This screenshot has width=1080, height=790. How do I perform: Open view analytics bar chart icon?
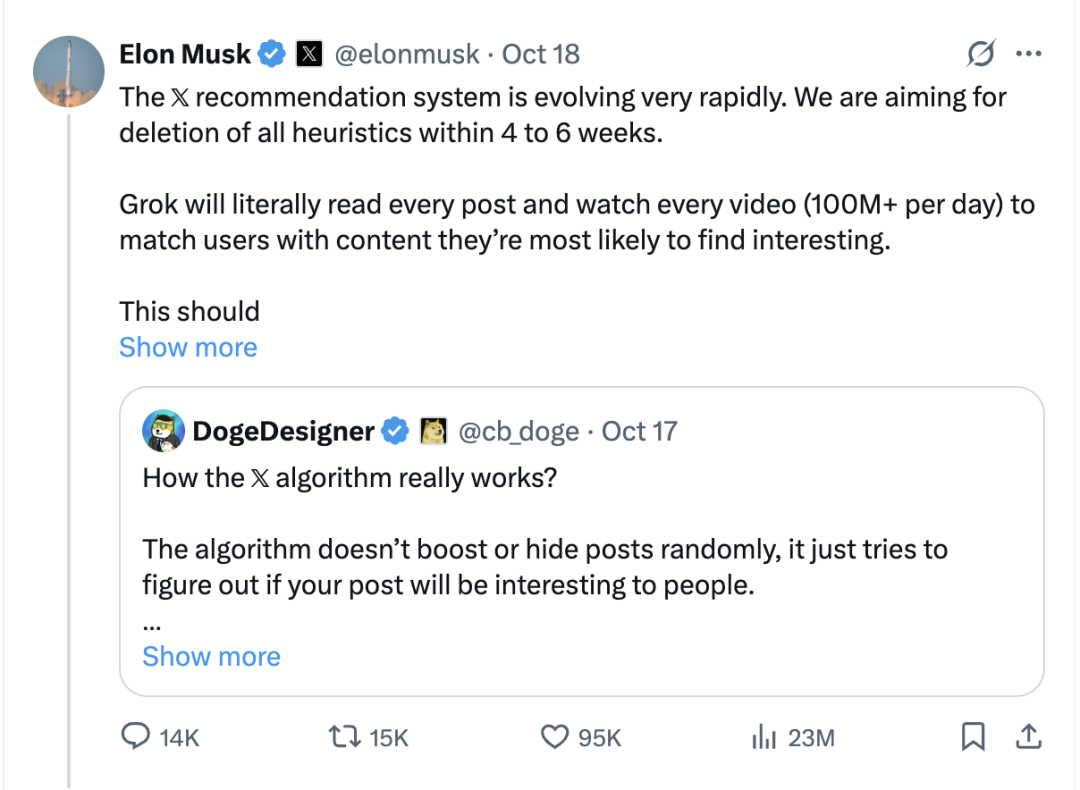pyautogui.click(x=764, y=737)
